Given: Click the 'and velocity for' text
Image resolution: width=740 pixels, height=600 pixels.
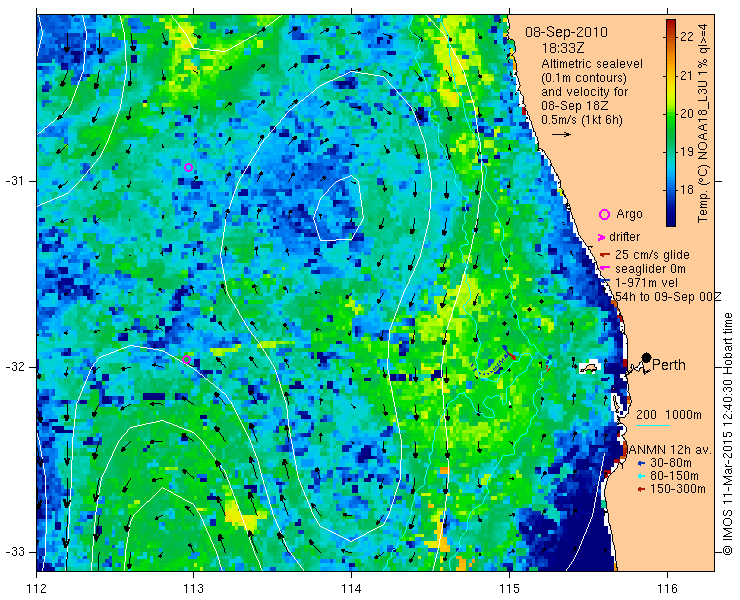Looking at the screenshot, I should point(584,92).
